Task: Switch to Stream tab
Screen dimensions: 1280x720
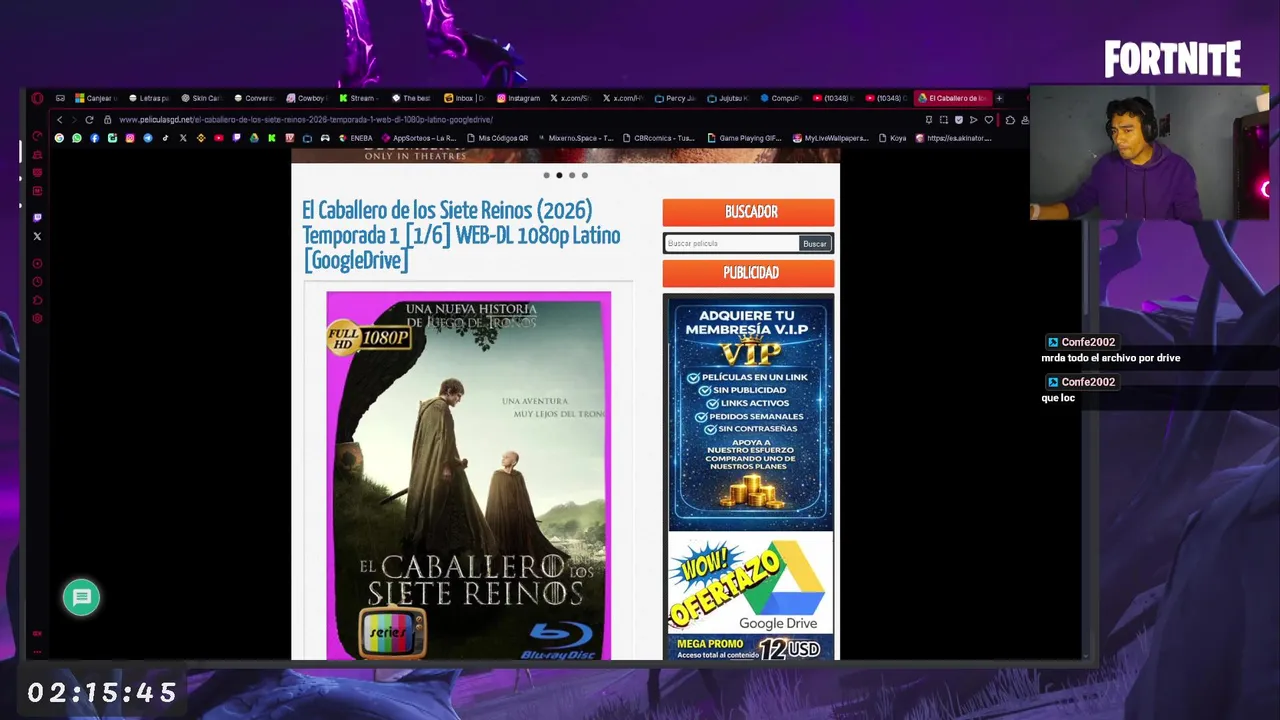Action: pos(359,98)
